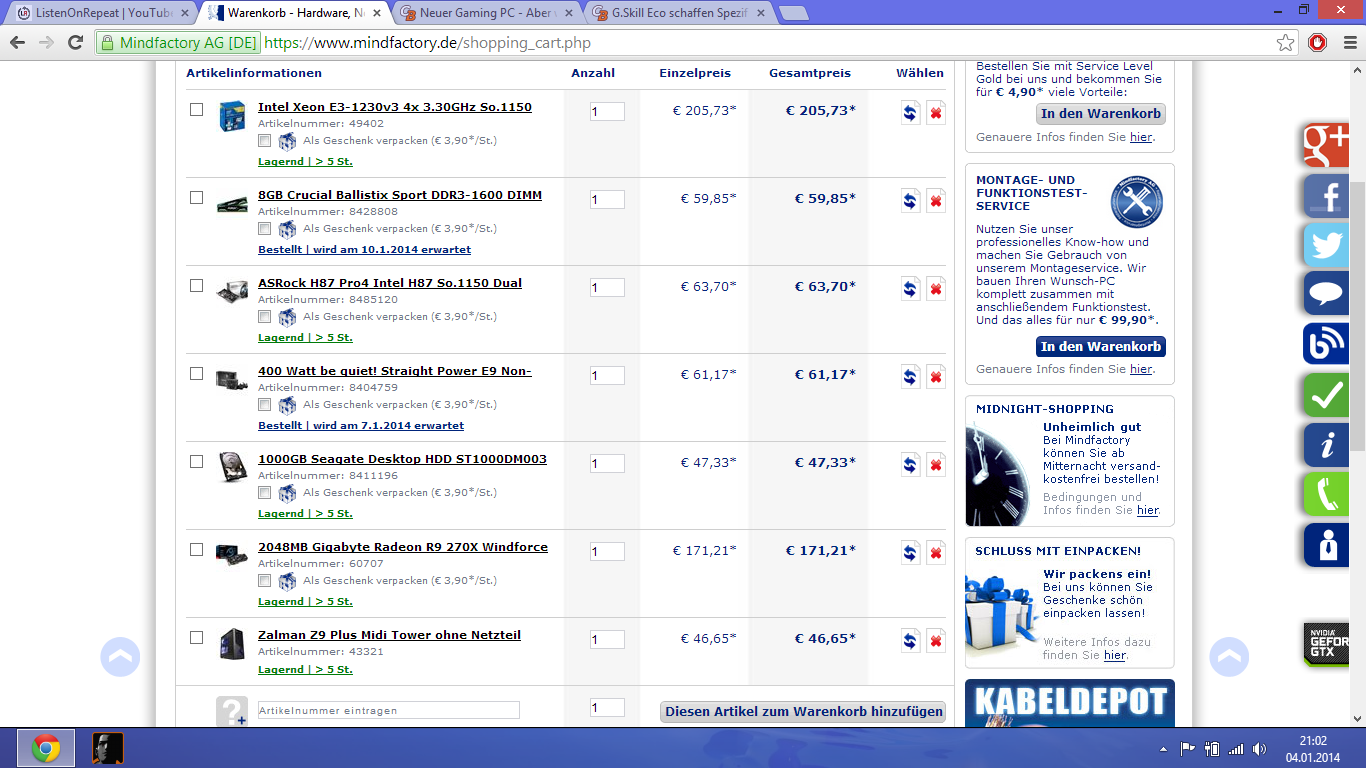Refresh the Gigabyte Radeon R9 270X row
The width and height of the screenshot is (1366, 768).
910,553
